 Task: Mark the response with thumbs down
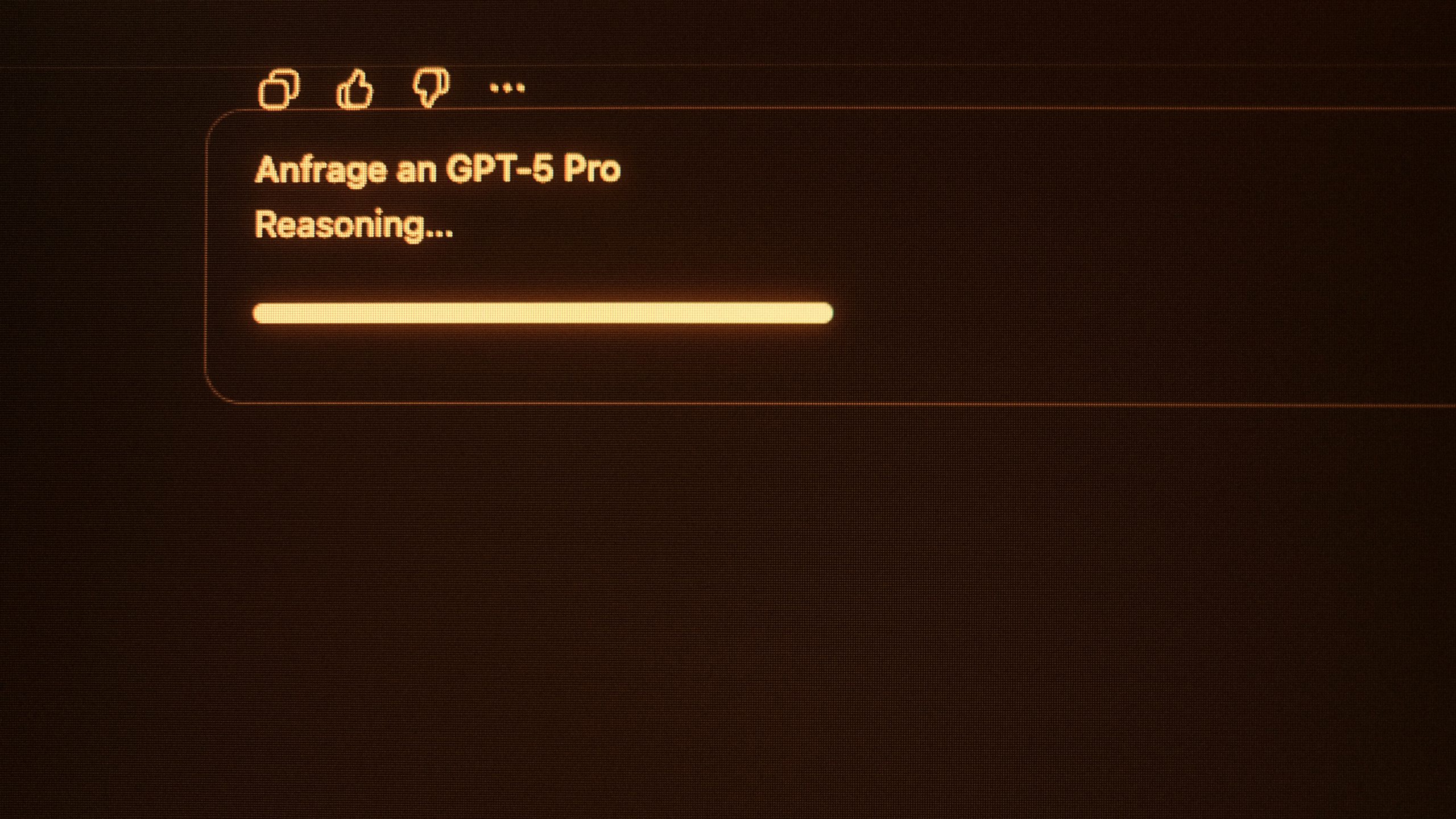point(431,88)
